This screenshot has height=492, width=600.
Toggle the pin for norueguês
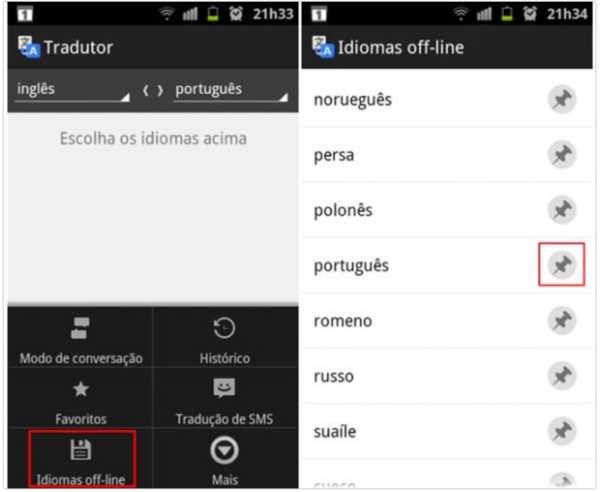[x=562, y=99]
